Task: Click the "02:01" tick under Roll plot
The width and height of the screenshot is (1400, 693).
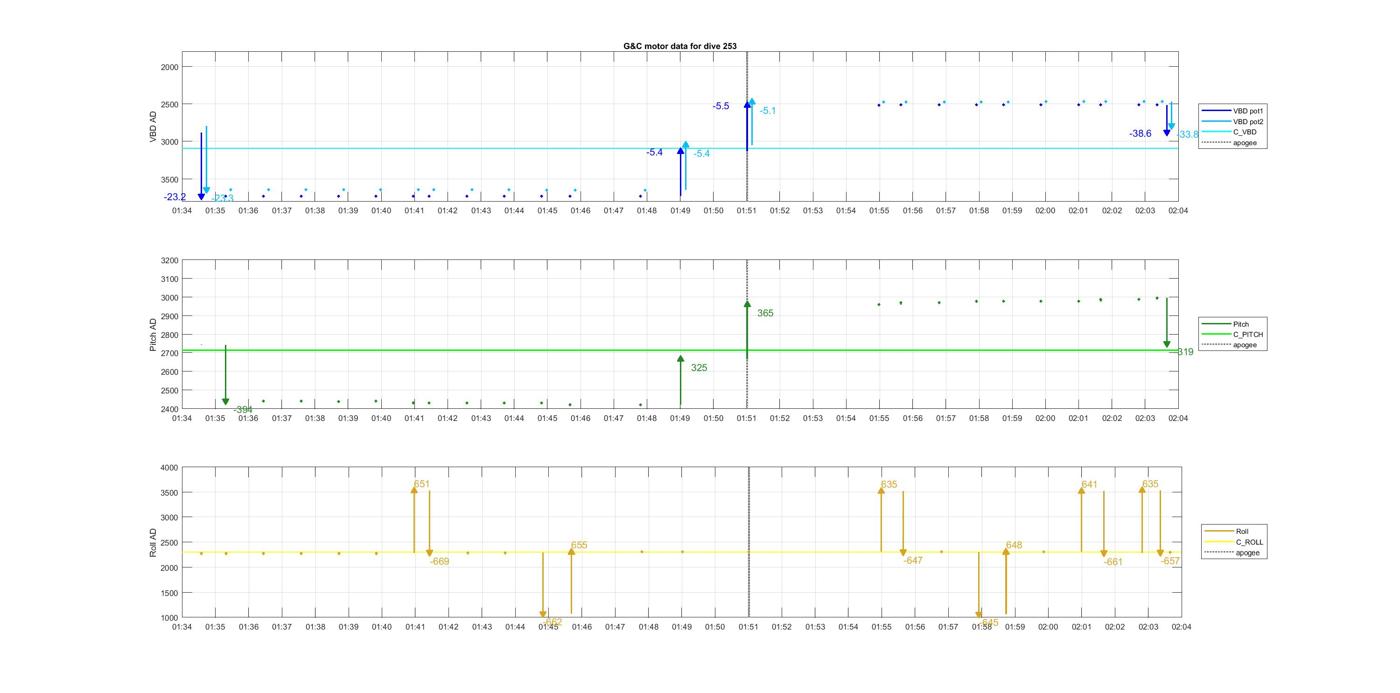Action: point(1082,627)
